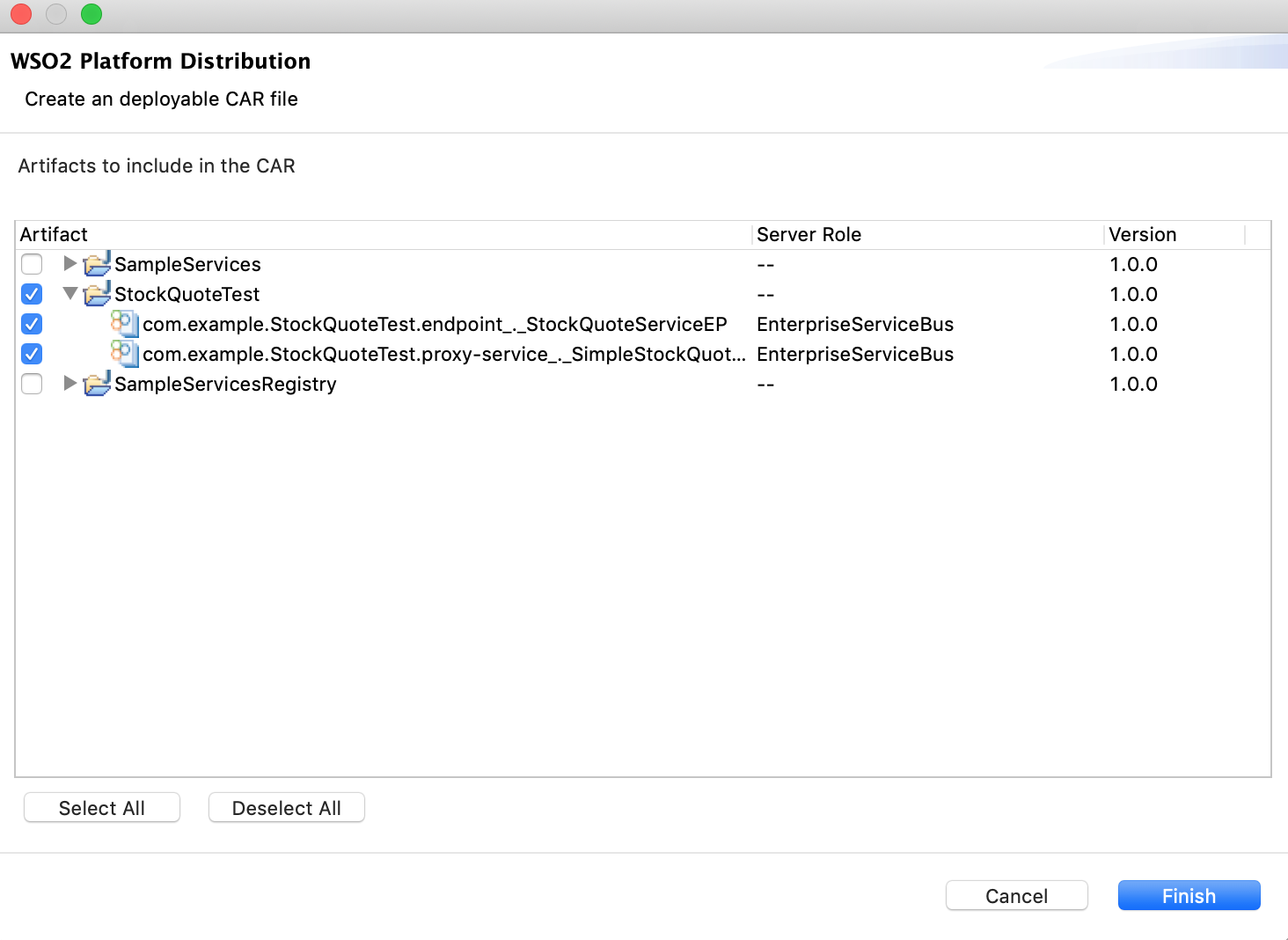Click the StockQuoteServiceEP endpoint artifact icon
The image size is (1288, 940).
tap(125, 324)
